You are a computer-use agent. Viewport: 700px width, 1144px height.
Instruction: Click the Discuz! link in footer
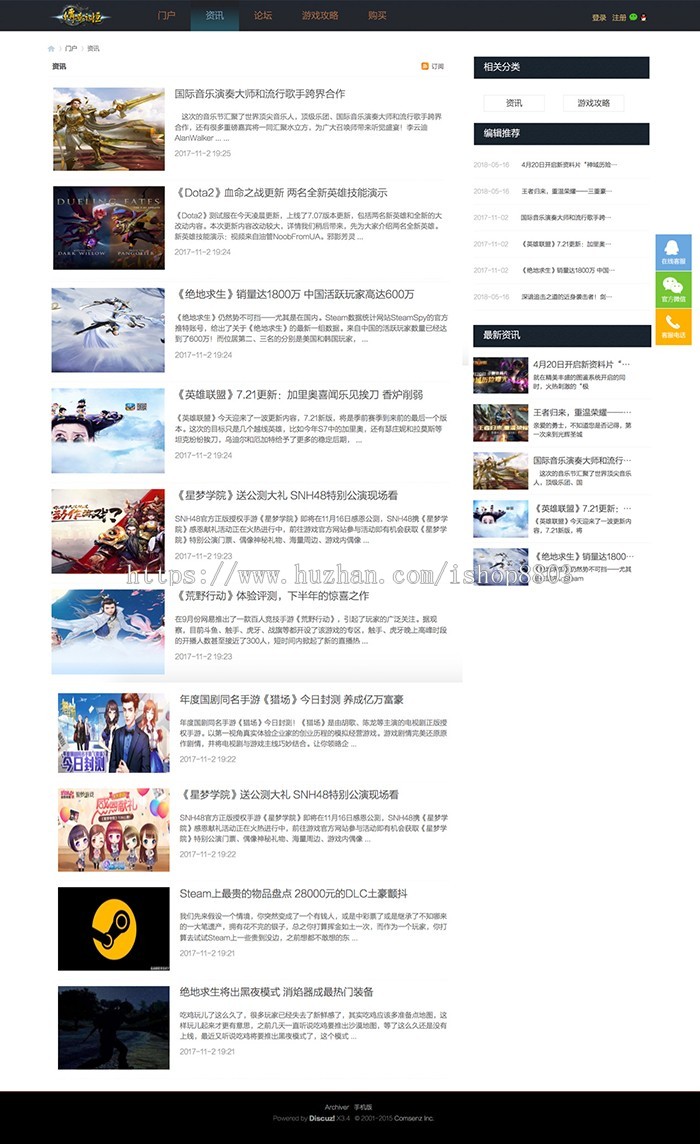click(321, 1118)
